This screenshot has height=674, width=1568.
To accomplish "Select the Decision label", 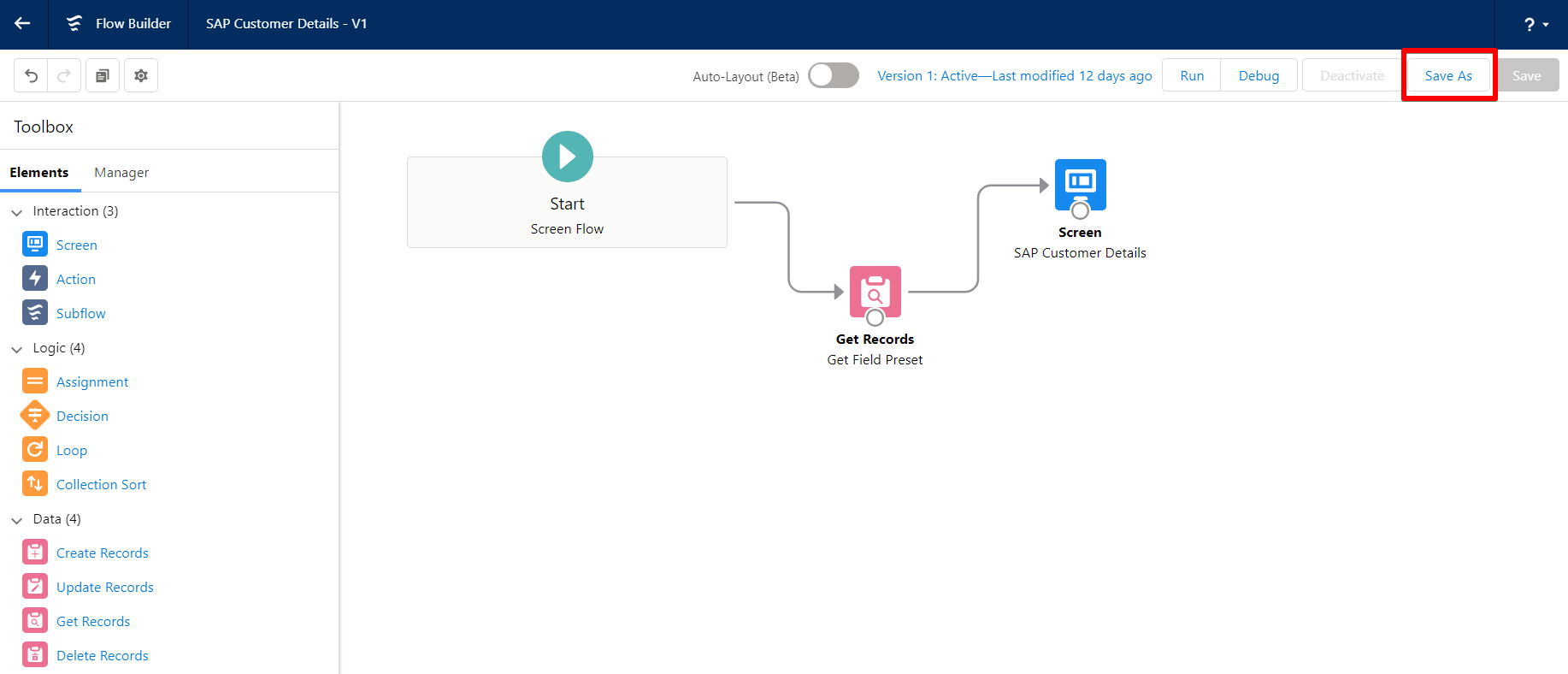I will pos(82,416).
